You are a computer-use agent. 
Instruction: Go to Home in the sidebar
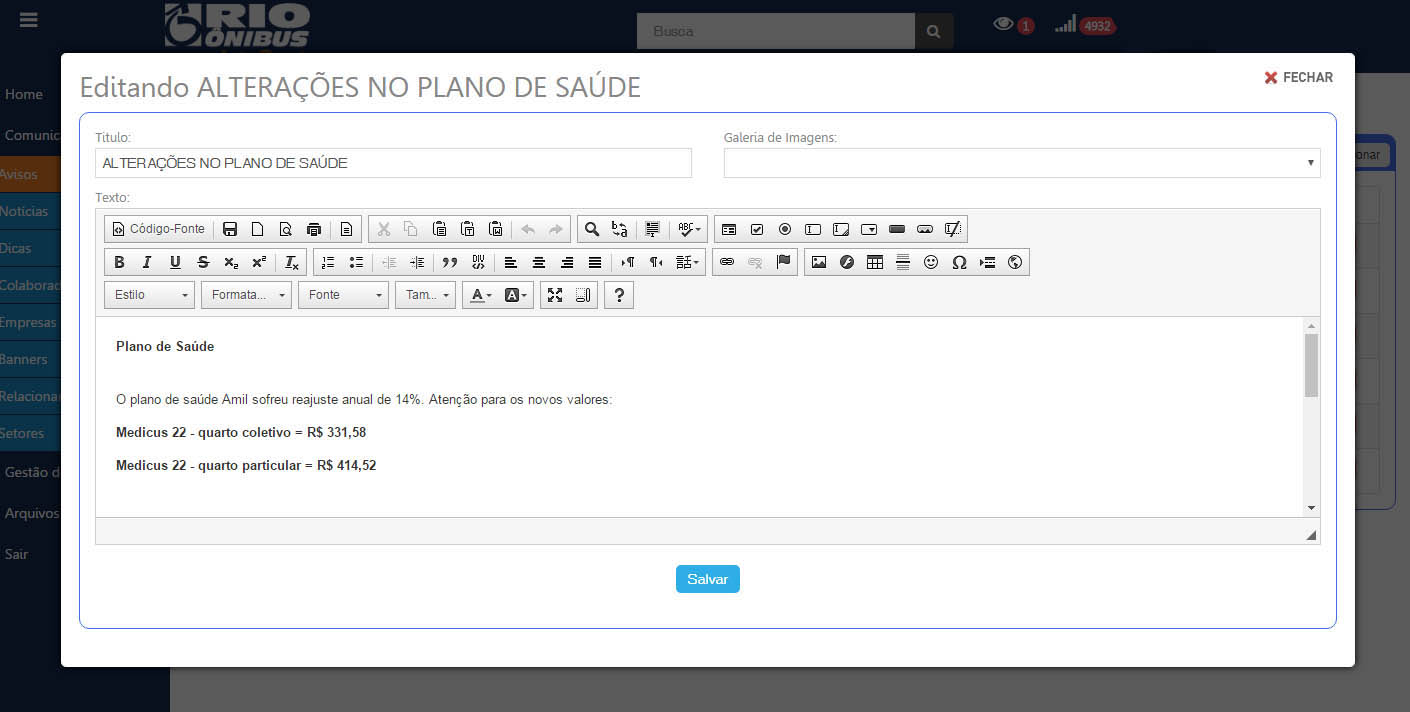[x=24, y=94]
